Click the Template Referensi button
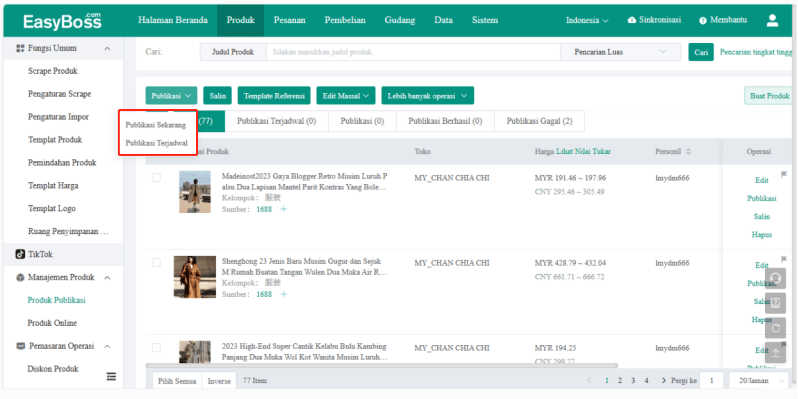Image resolution: width=798 pixels, height=399 pixels. click(x=274, y=96)
